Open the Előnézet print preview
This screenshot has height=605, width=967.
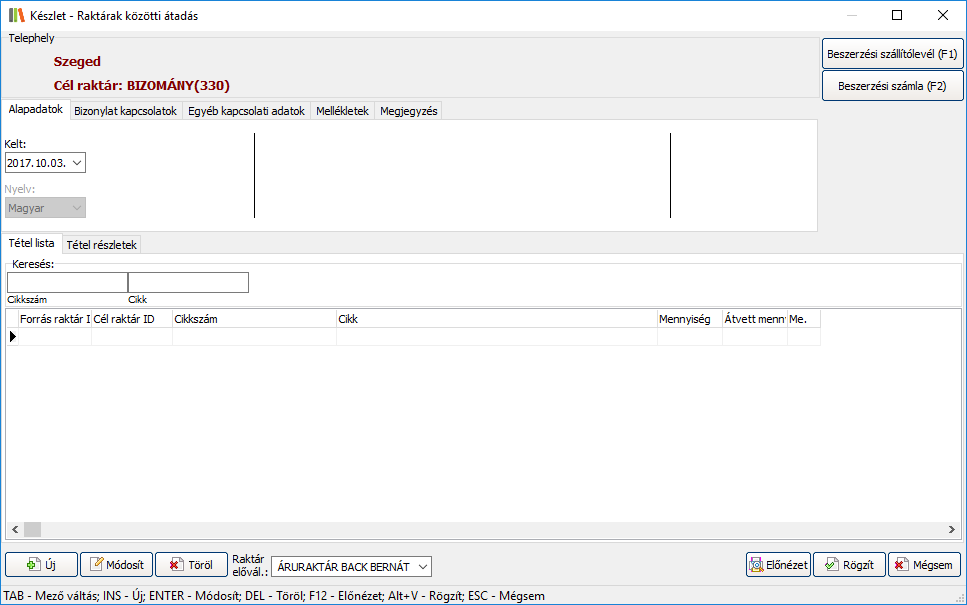(x=777, y=565)
